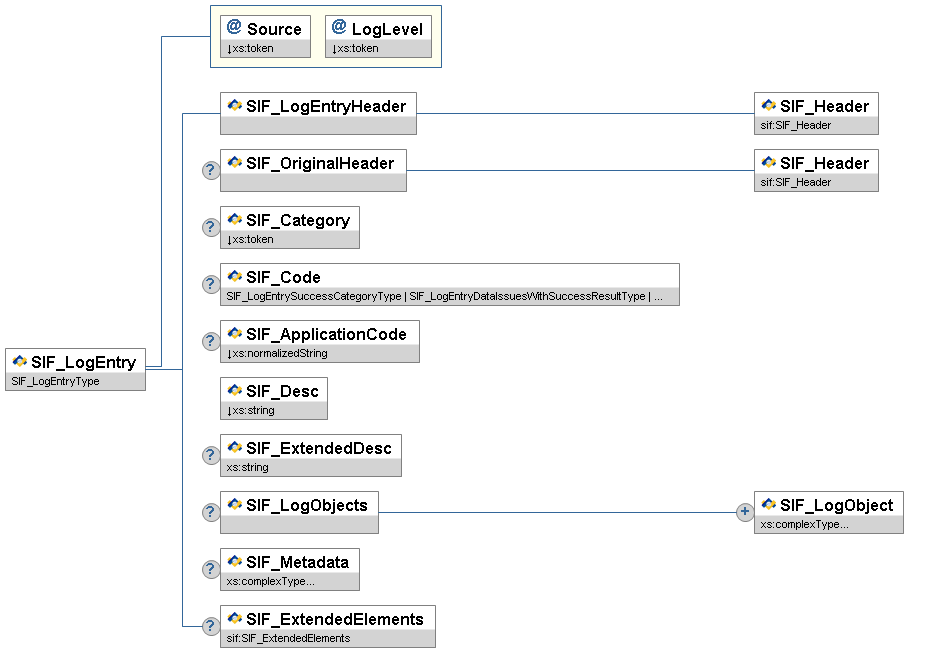Click the question mark icon beside SIF_ExtendedElements
Screen dimensions: 944x652
[x=210, y=626]
